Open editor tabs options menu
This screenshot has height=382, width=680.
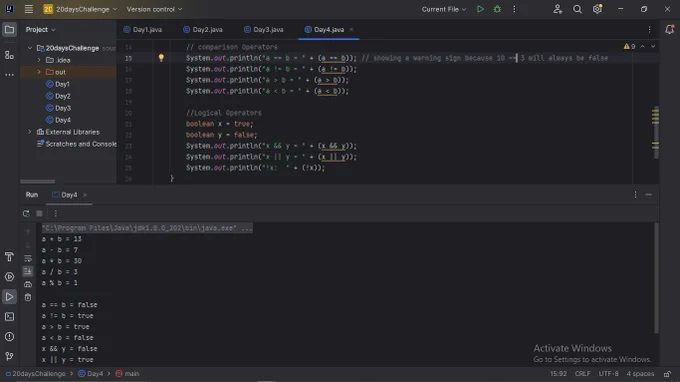[649, 29]
